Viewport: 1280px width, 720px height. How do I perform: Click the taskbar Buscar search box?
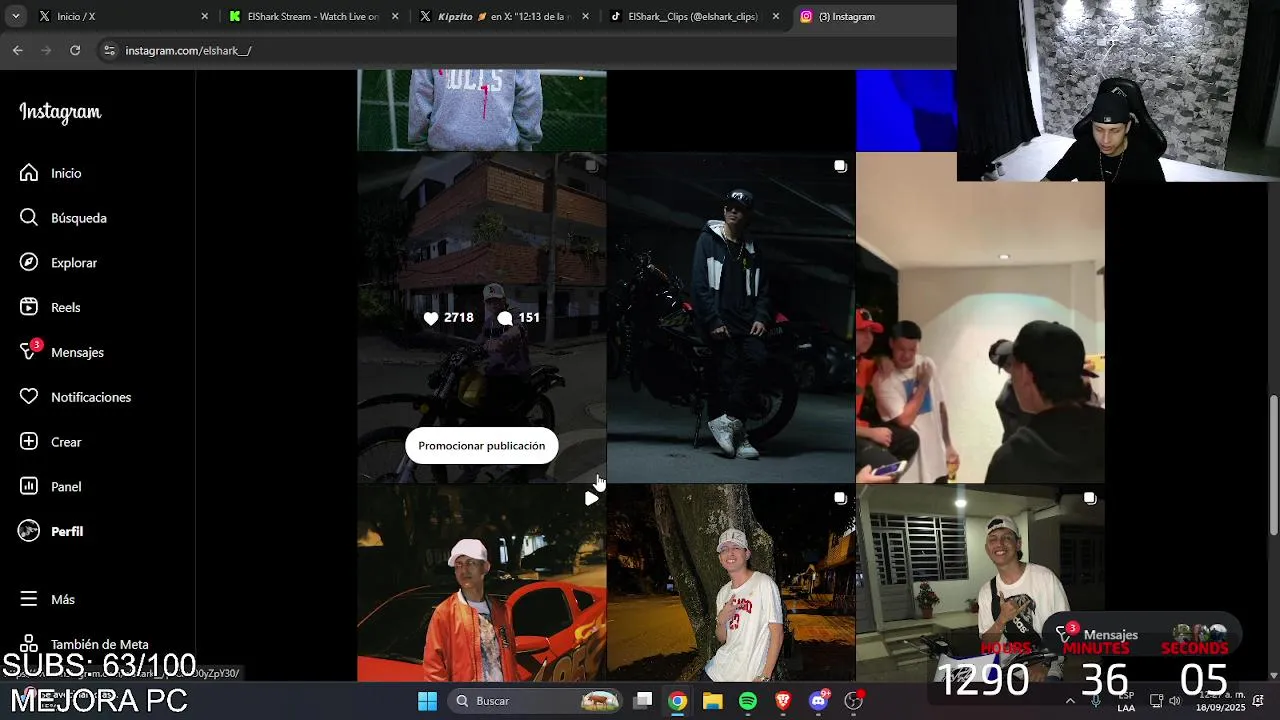tap(536, 701)
